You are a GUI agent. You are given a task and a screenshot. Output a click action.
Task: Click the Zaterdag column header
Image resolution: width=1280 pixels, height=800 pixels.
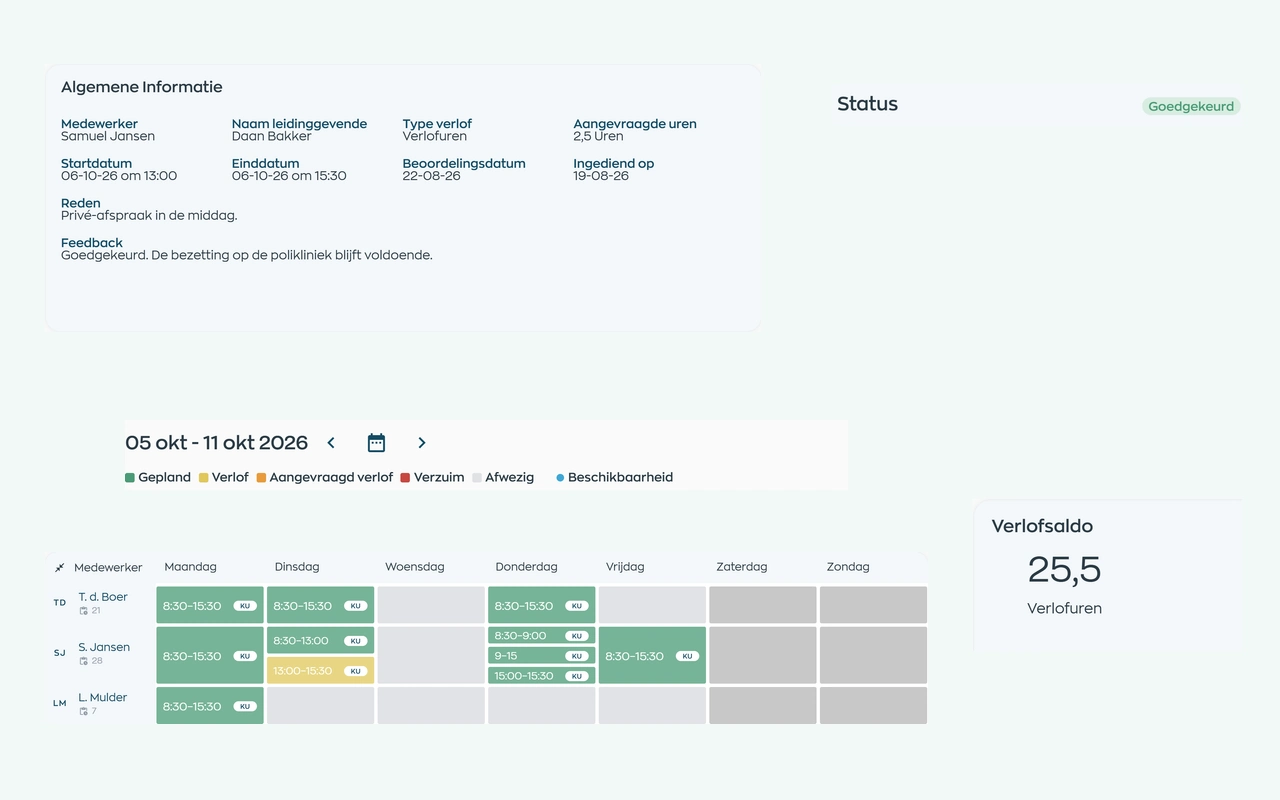point(742,567)
